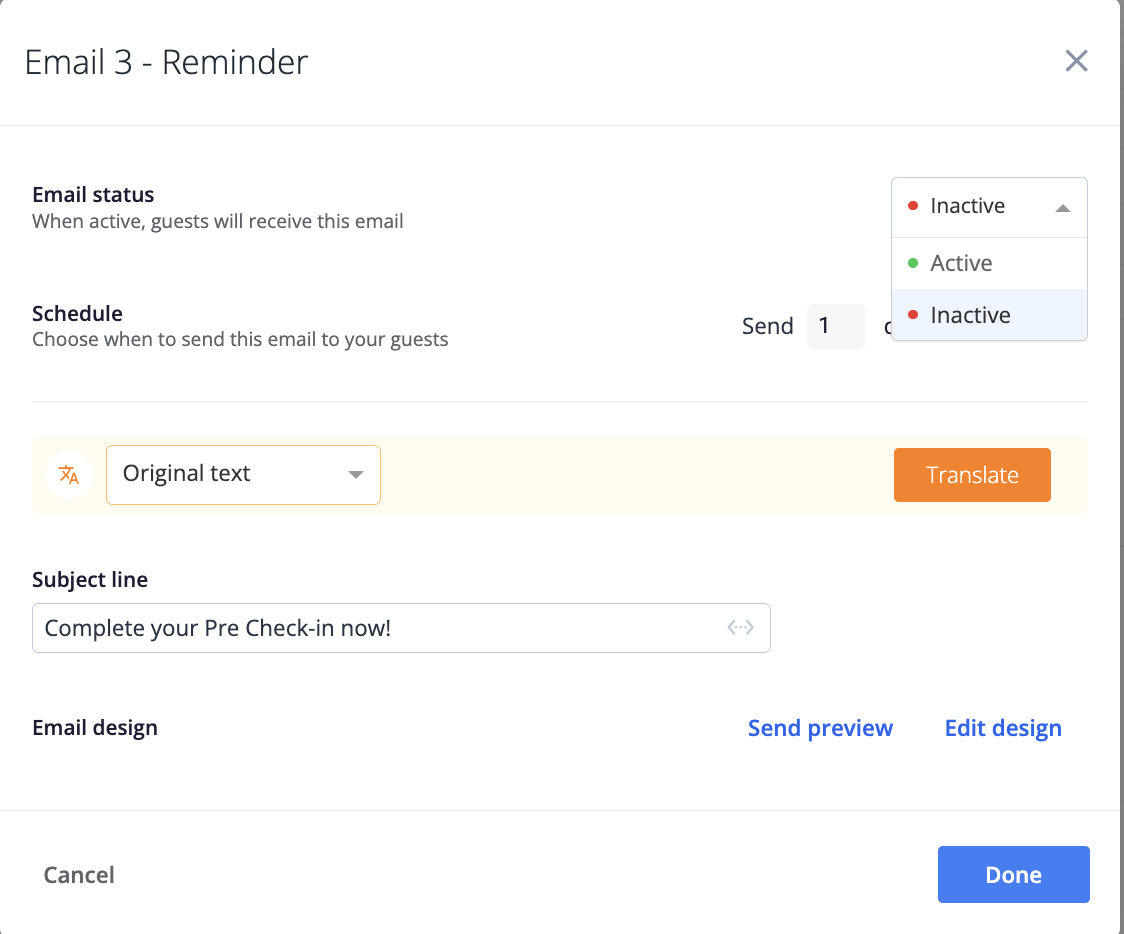Open Edit design link
The image size is (1124, 934).
click(x=1003, y=728)
